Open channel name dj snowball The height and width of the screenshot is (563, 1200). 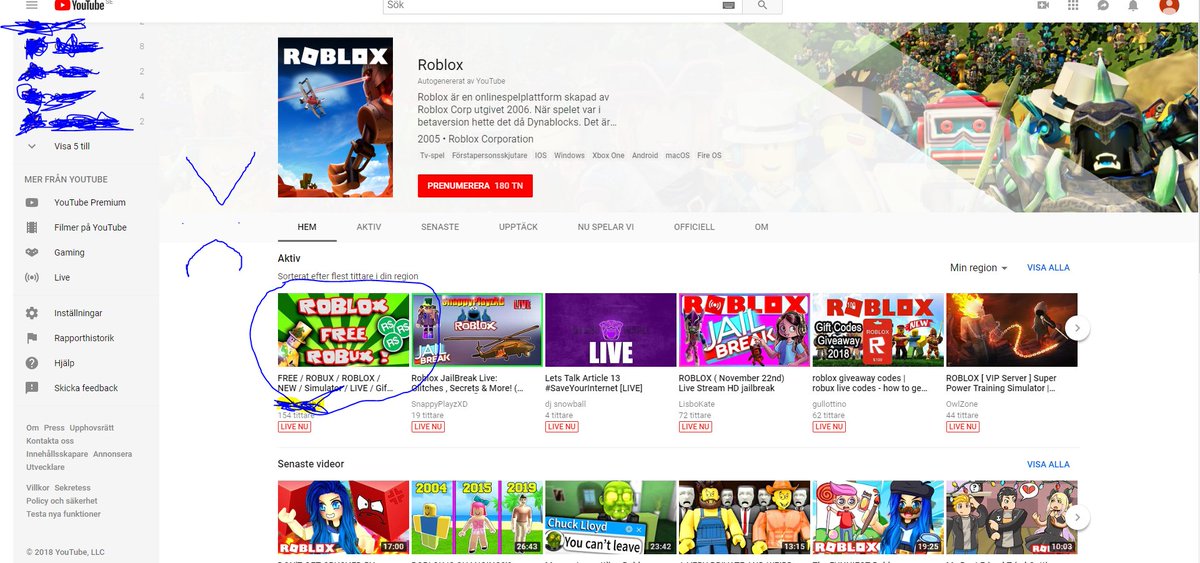click(x=566, y=402)
